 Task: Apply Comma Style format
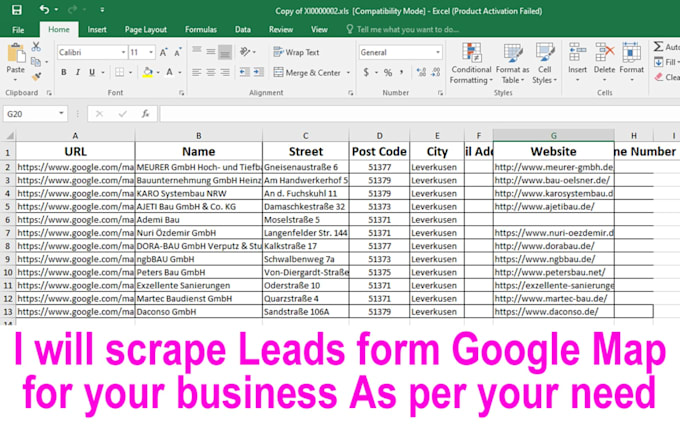401,72
